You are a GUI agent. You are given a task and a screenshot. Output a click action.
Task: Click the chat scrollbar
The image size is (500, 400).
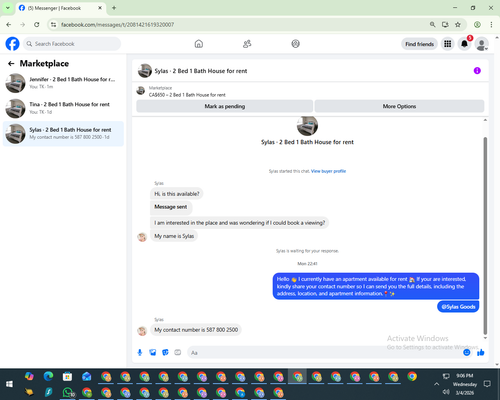click(485, 235)
